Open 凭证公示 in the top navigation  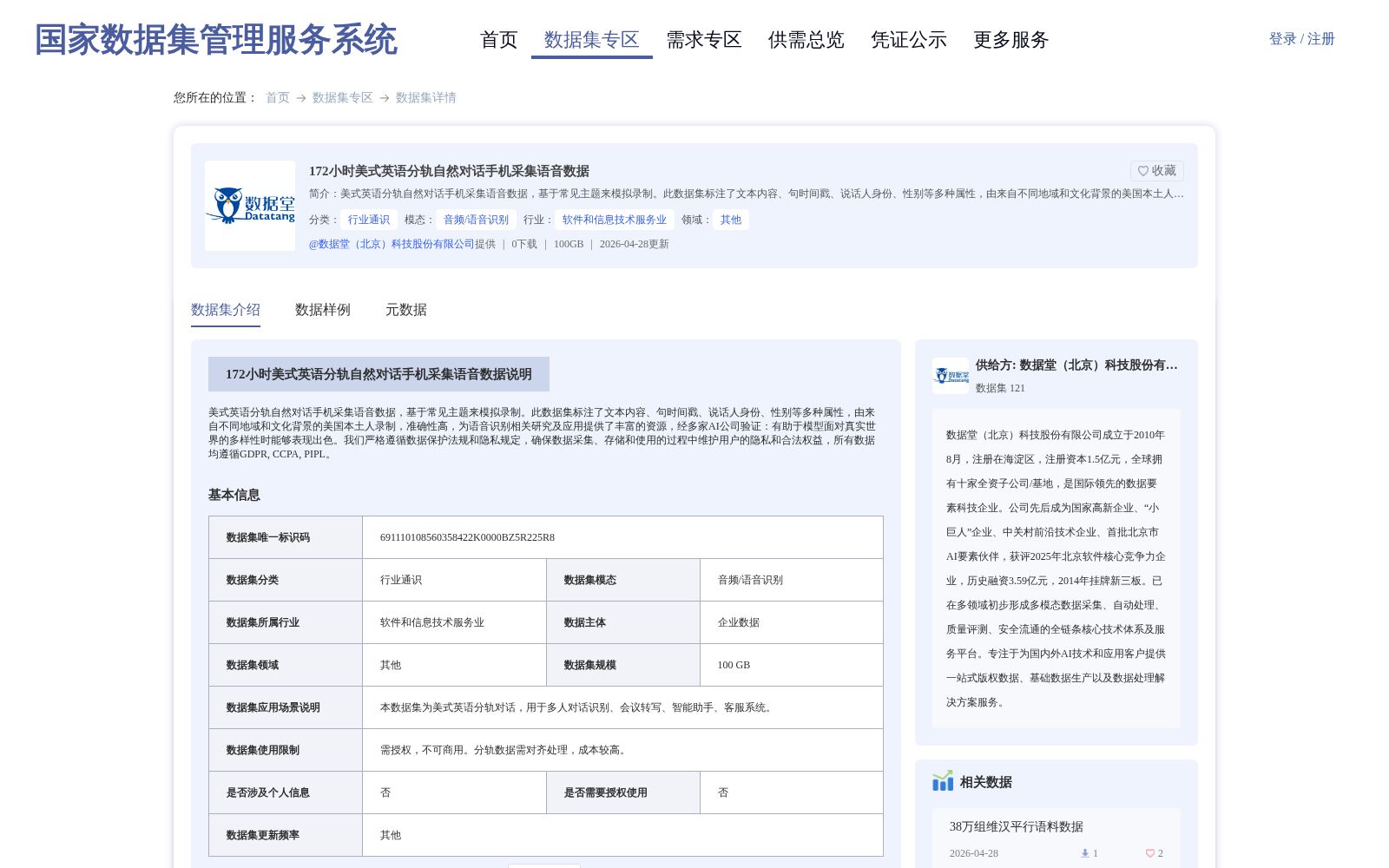[909, 40]
